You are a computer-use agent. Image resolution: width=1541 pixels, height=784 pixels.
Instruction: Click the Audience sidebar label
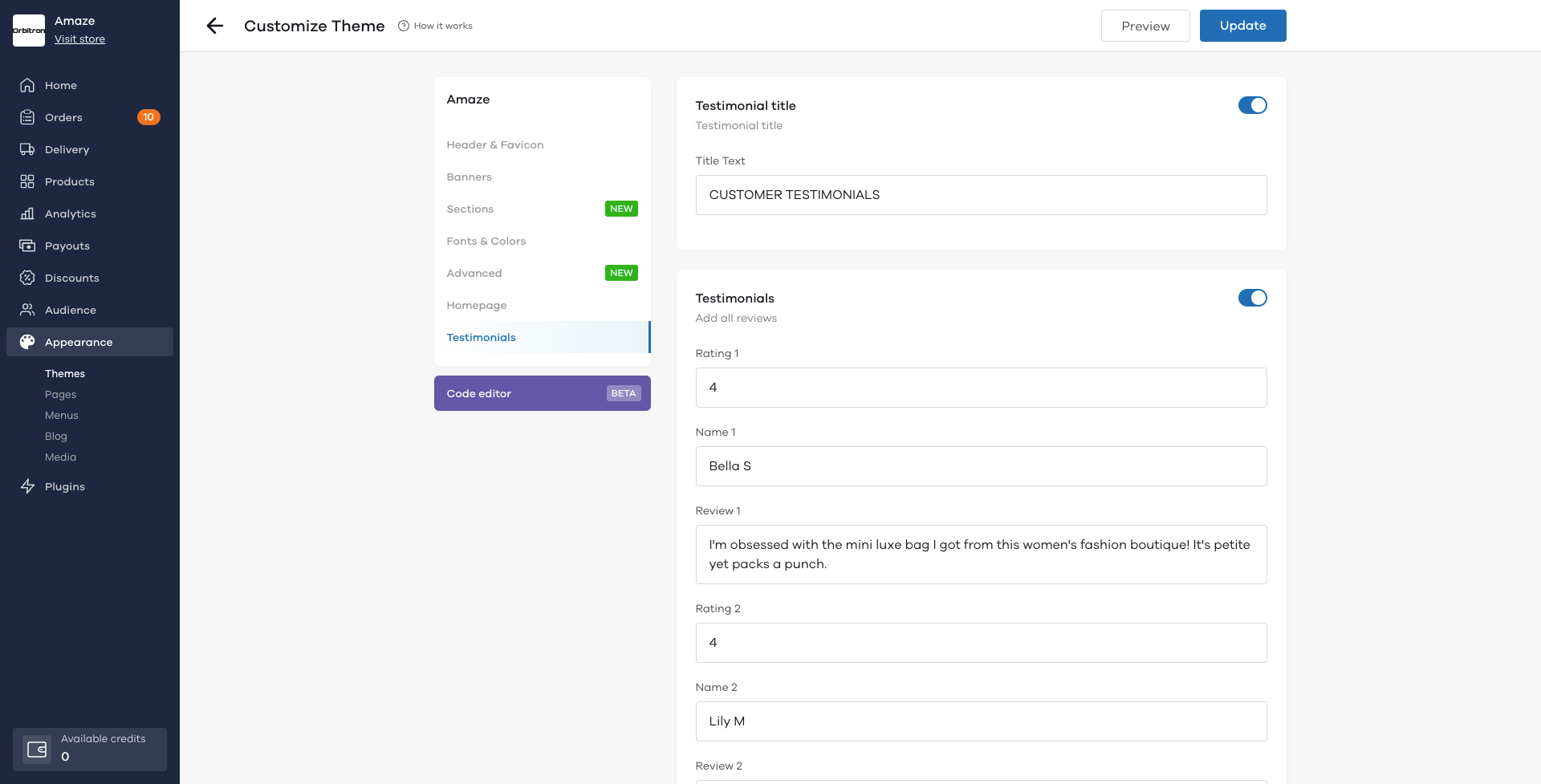[x=71, y=310]
